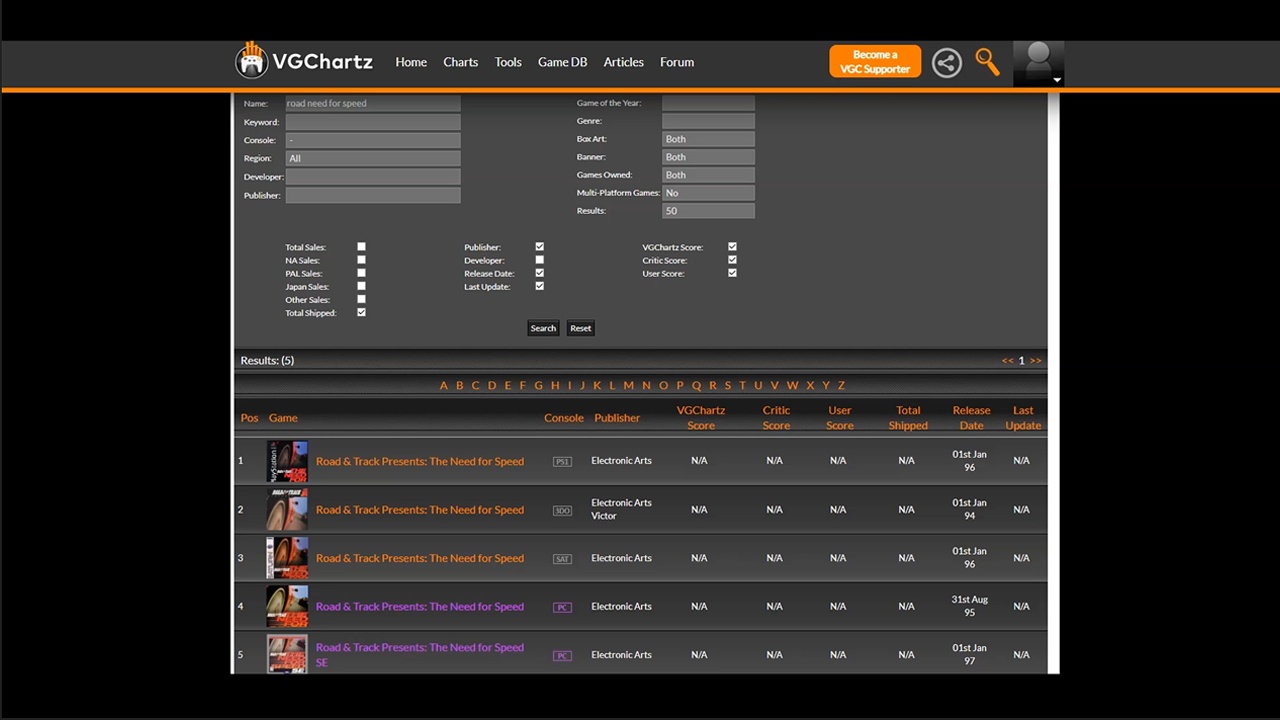This screenshot has height=720, width=1280.
Task: Filter results by letter A
Action: click(444, 385)
